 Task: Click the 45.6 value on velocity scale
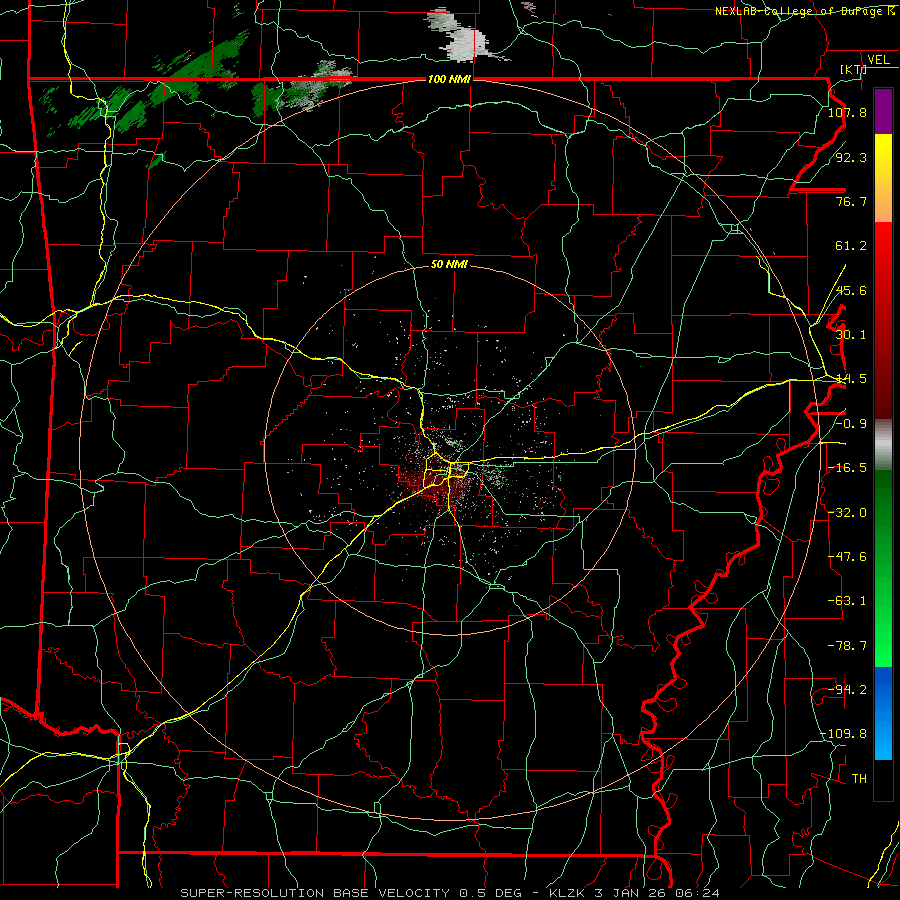click(851, 290)
